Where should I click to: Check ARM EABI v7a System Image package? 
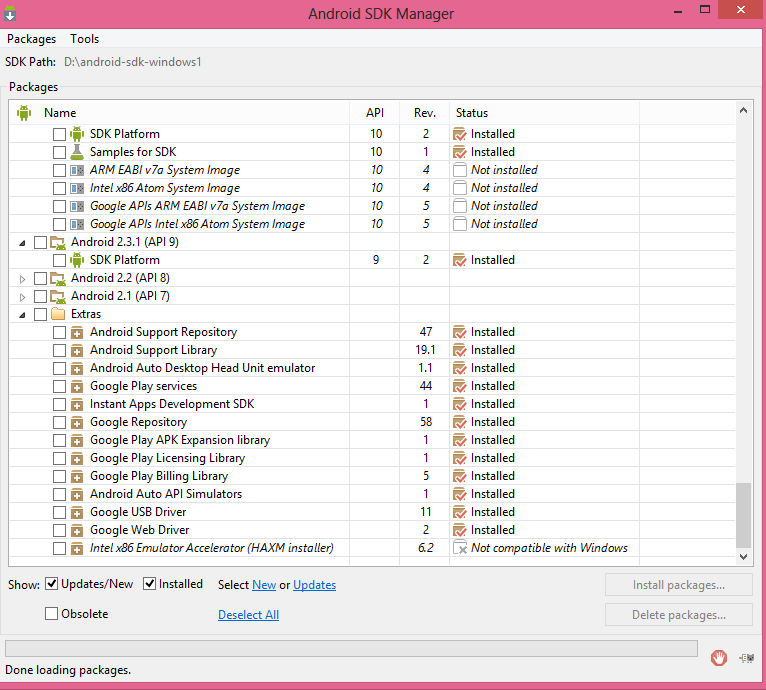coord(59,171)
